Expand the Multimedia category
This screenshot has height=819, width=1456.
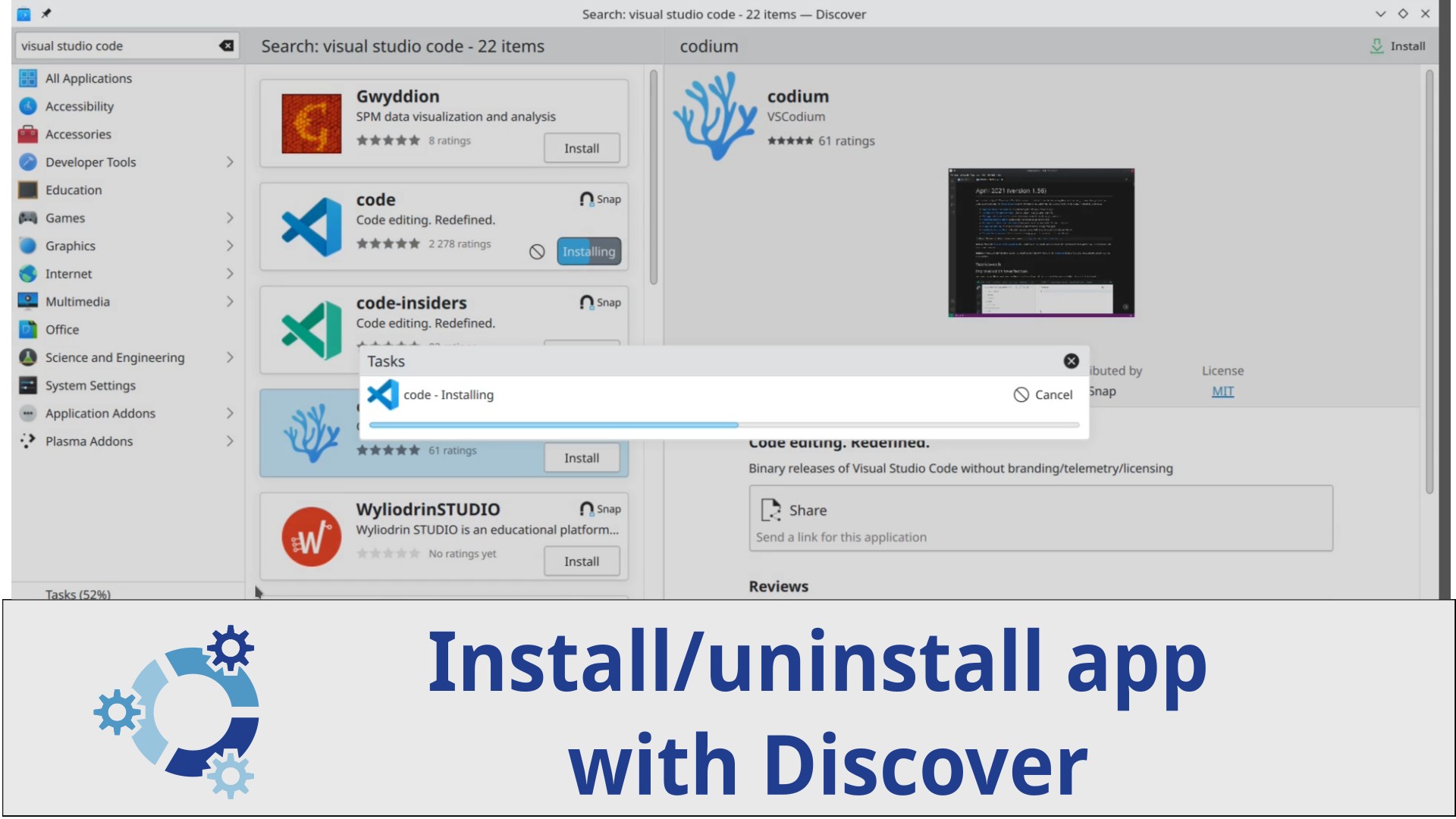(230, 302)
